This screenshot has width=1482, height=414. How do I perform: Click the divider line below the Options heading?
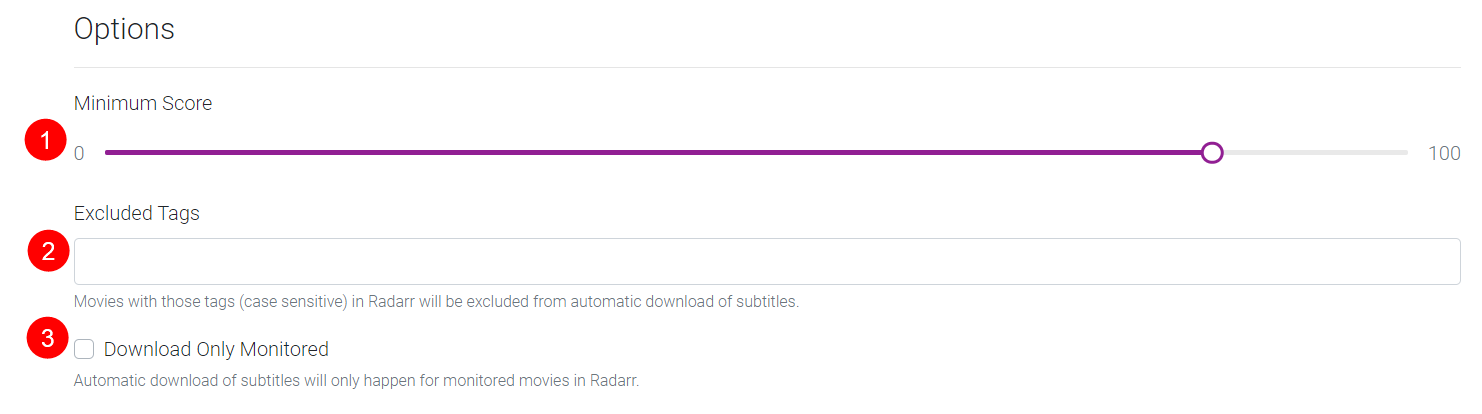click(x=767, y=68)
